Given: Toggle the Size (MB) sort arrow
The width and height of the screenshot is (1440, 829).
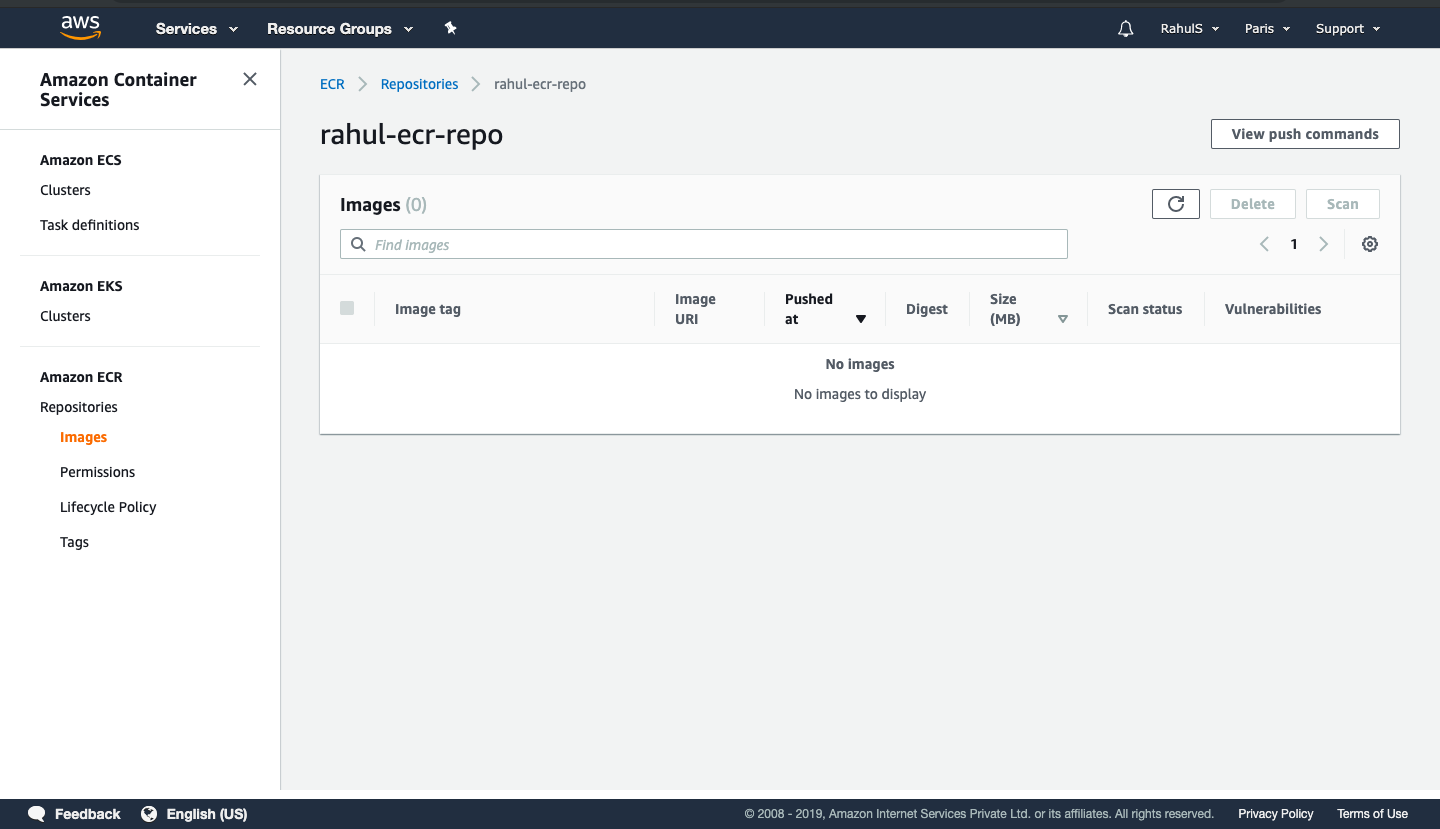Looking at the screenshot, I should (x=1063, y=318).
